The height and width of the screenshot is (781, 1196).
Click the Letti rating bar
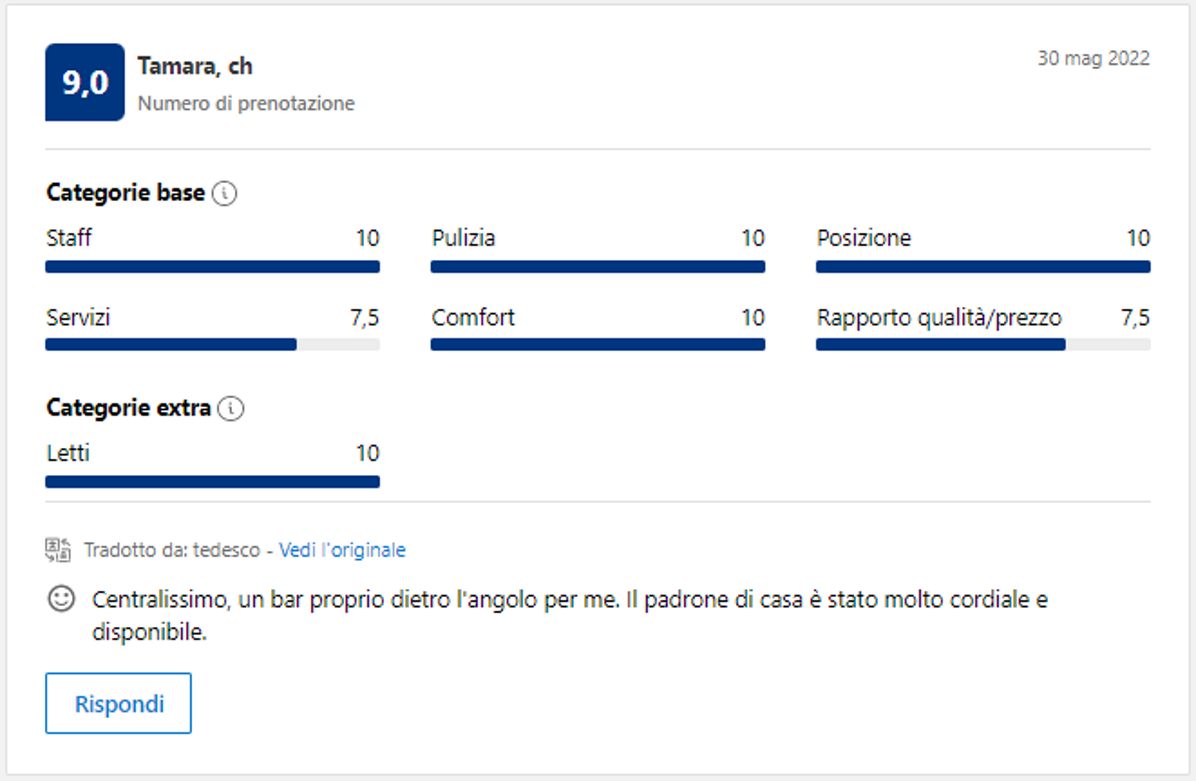pyautogui.click(x=213, y=482)
